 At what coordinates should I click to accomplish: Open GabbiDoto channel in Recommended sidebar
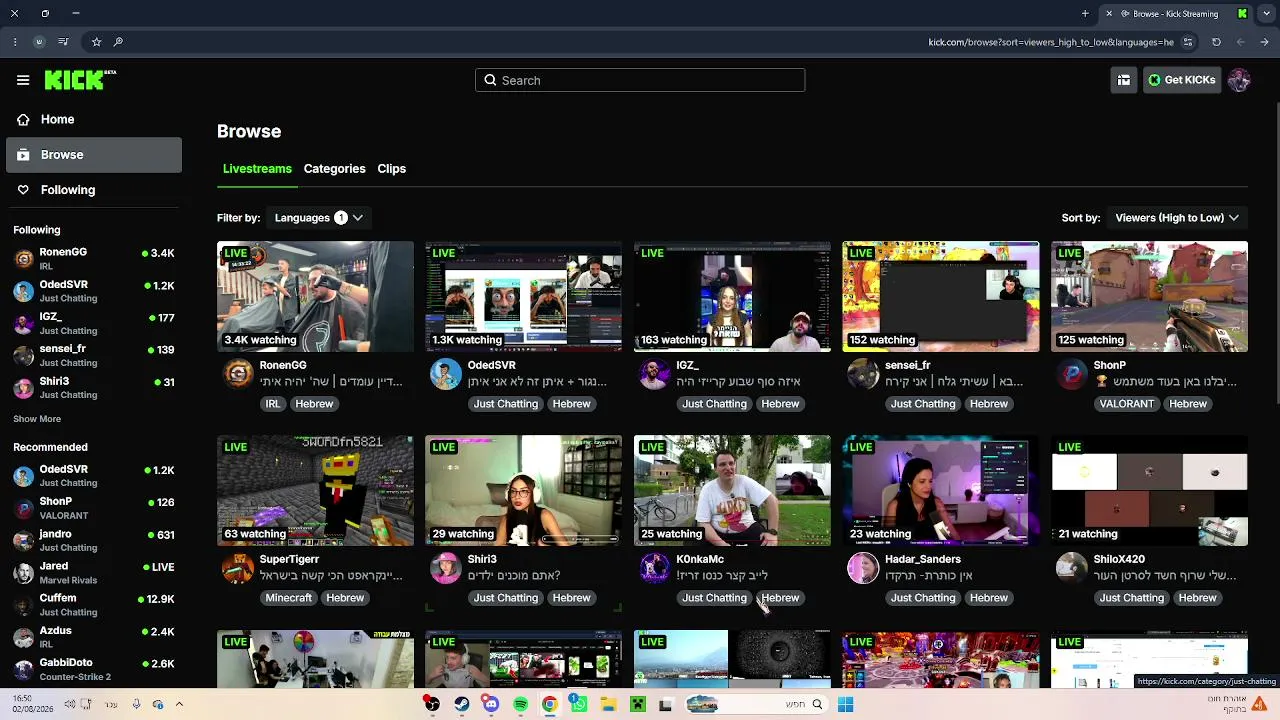[x=94, y=669]
